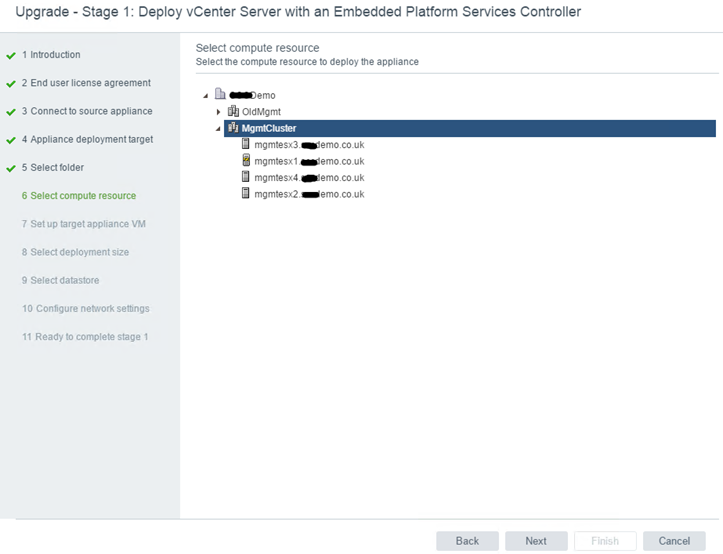Click the host icon for mgmtesx4
The width and height of the screenshot is (723, 554).
(x=246, y=177)
